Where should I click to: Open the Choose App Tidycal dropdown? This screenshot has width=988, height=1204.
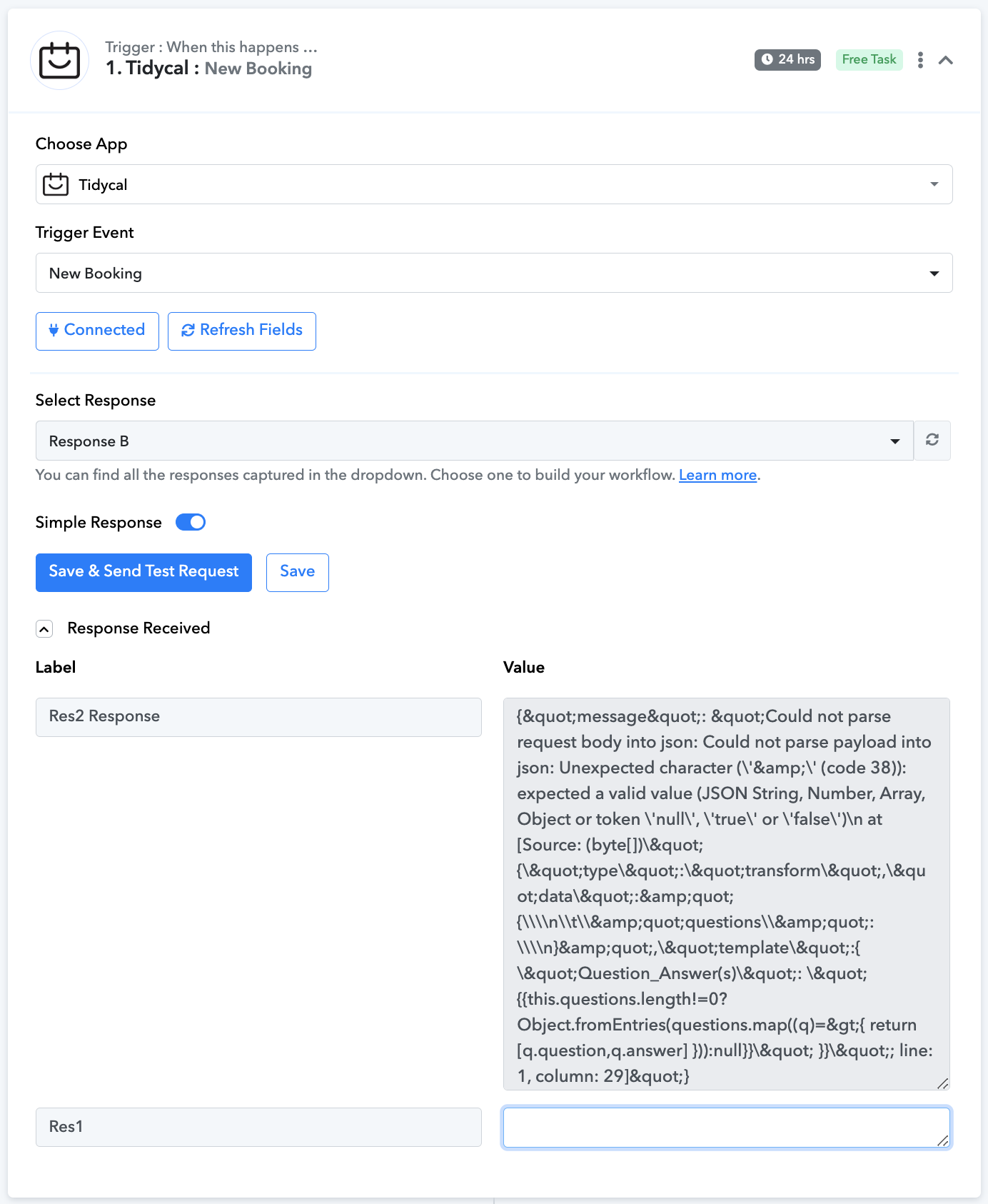click(x=494, y=184)
